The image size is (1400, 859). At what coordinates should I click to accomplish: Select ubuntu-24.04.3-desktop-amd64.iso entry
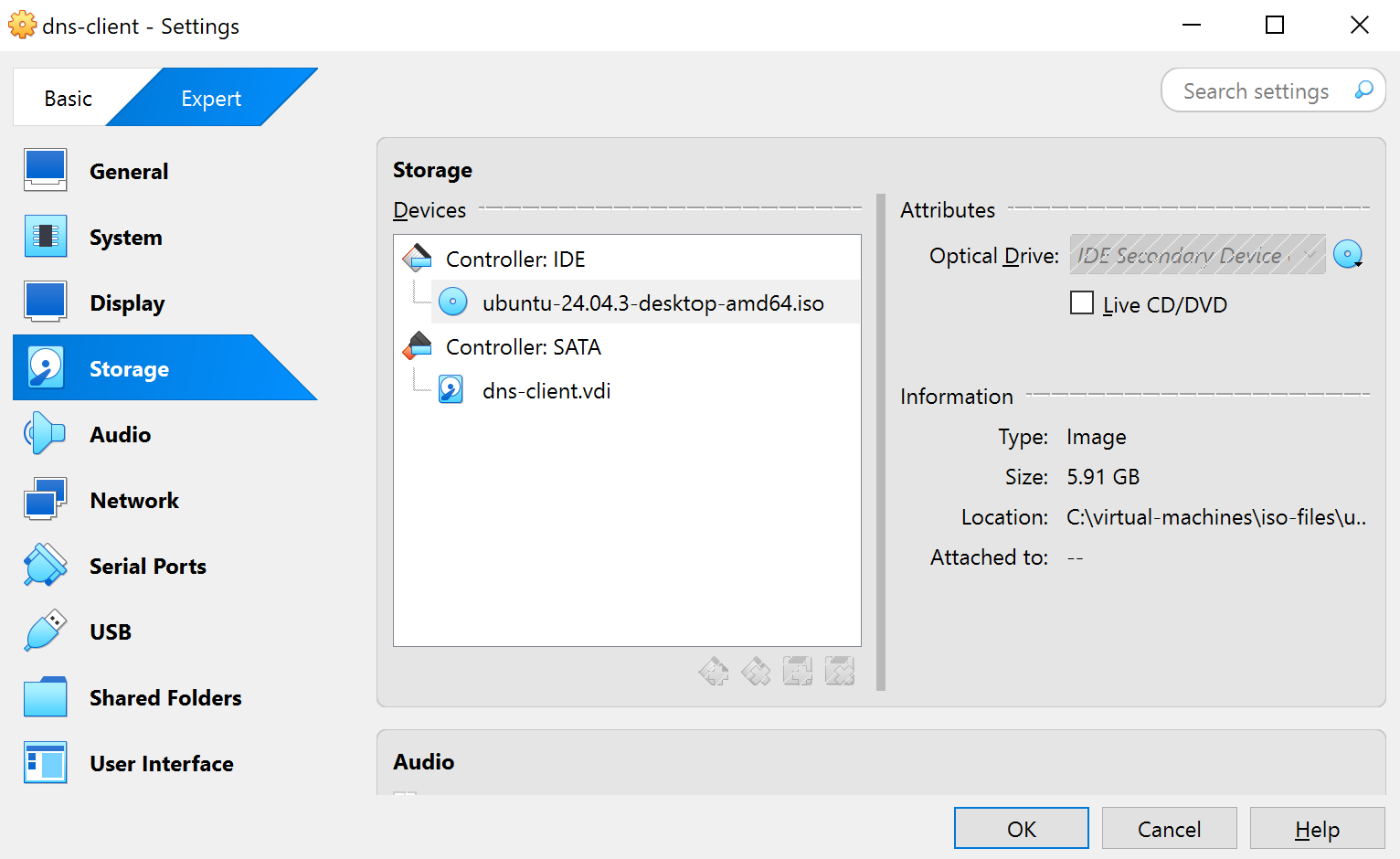click(645, 302)
